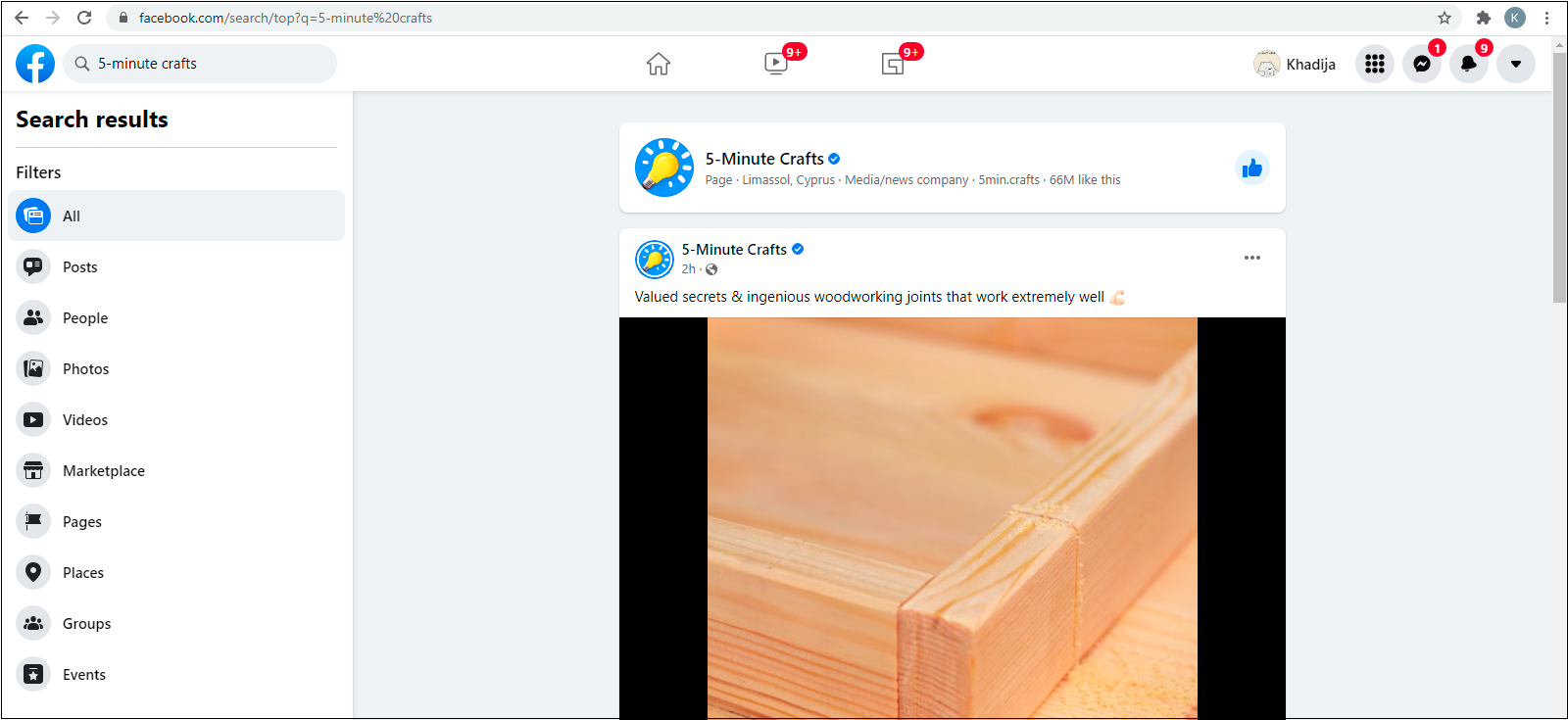This screenshot has width=1568, height=720.
Task: Click the 5-Minute Crafts page lightbulb logo
Action: [x=664, y=168]
